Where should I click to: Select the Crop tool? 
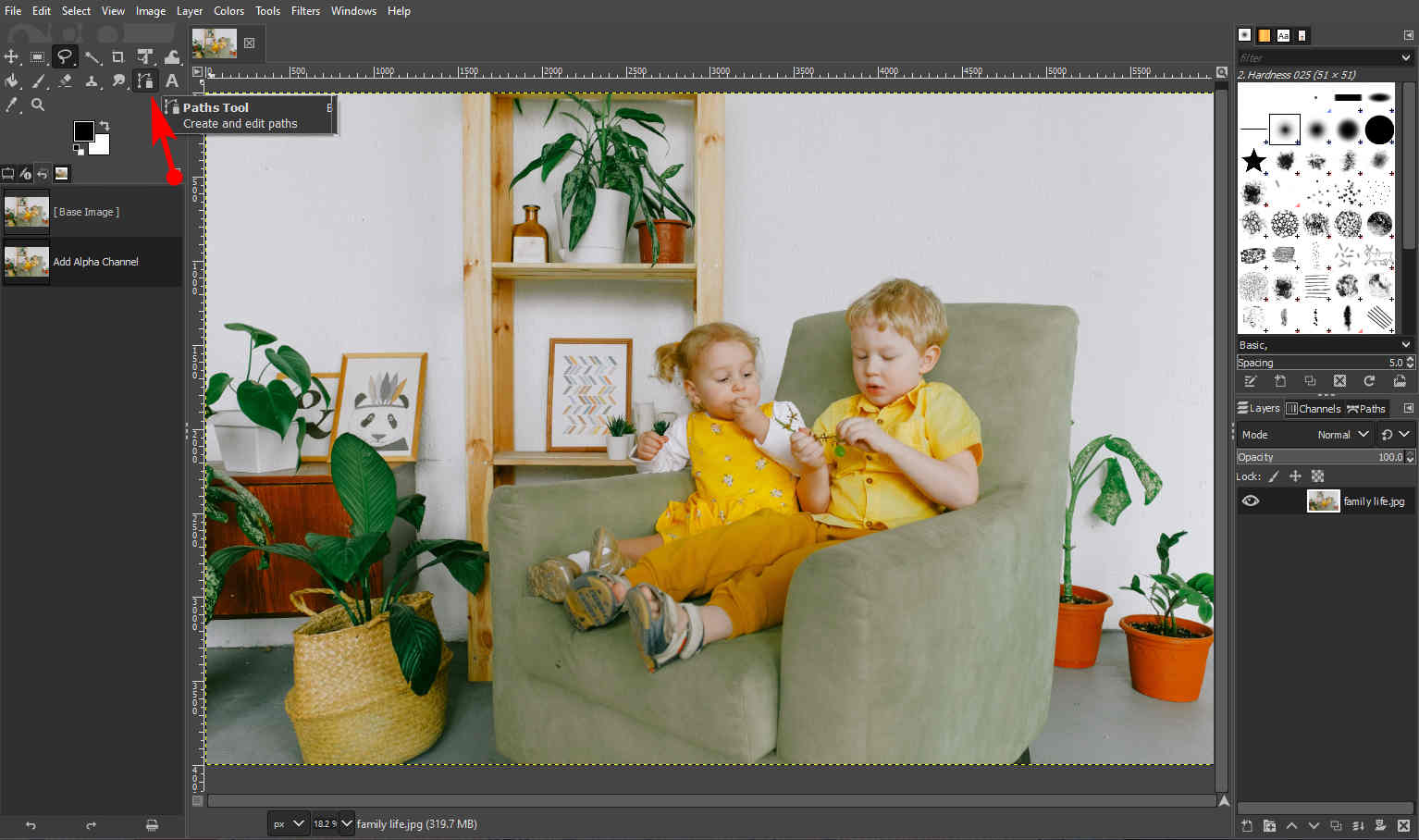117,57
